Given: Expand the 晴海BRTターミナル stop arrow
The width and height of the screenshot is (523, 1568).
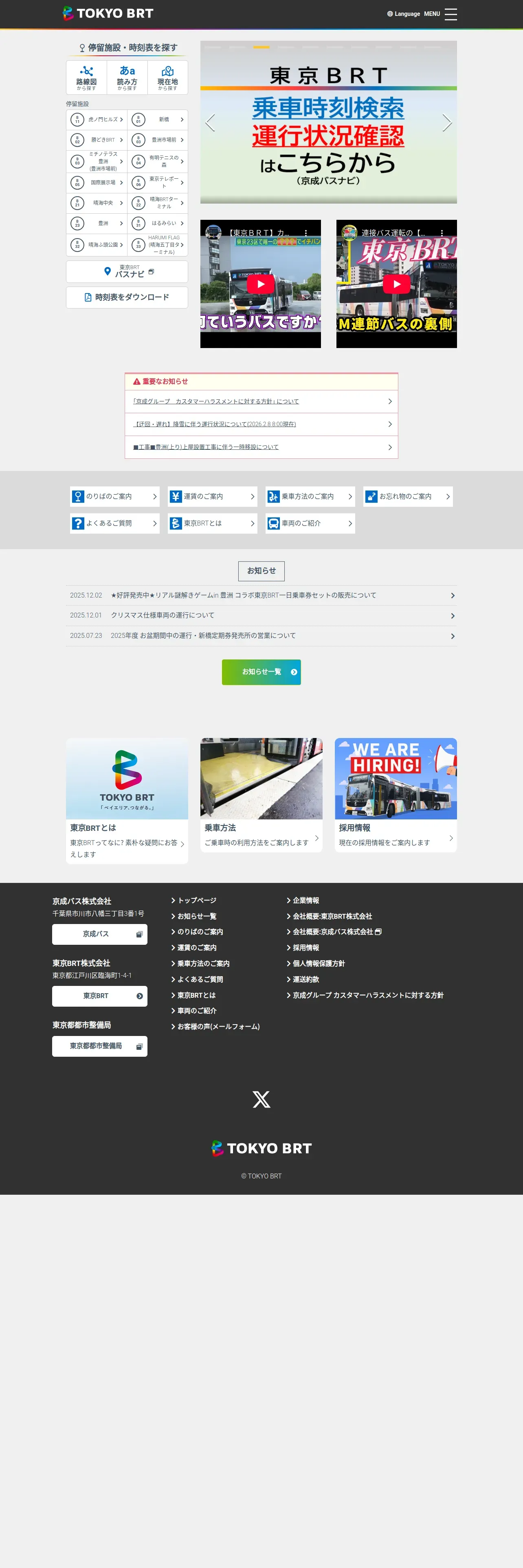Looking at the screenshot, I should point(182,203).
